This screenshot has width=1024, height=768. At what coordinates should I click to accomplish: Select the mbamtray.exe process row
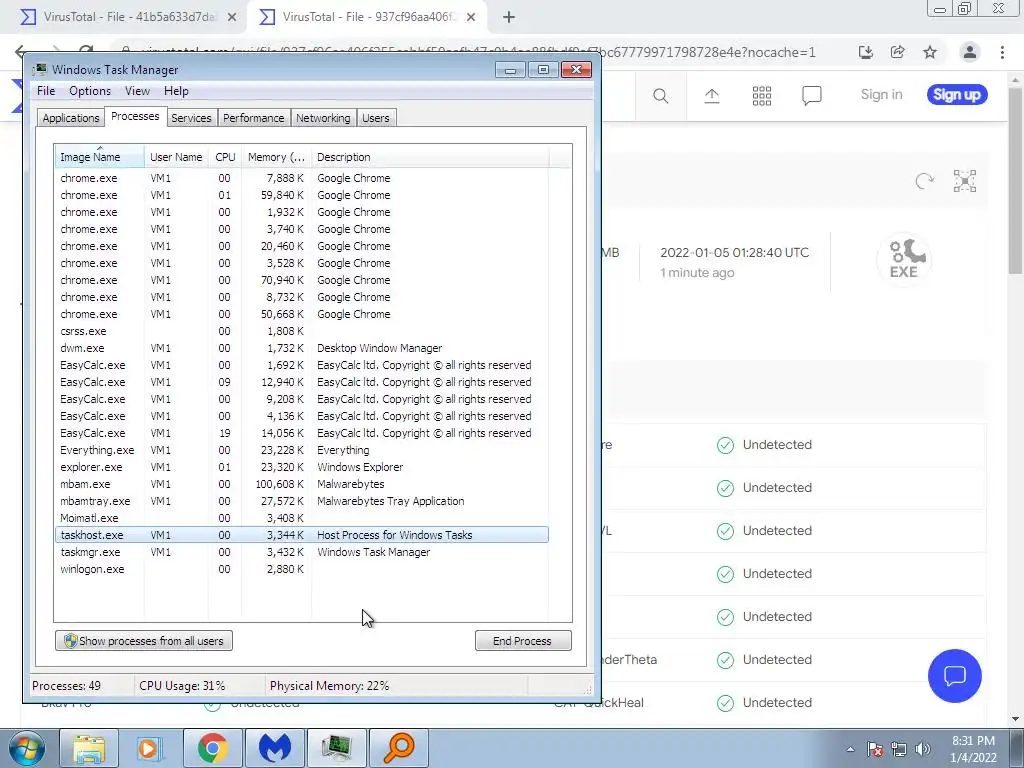coord(302,501)
